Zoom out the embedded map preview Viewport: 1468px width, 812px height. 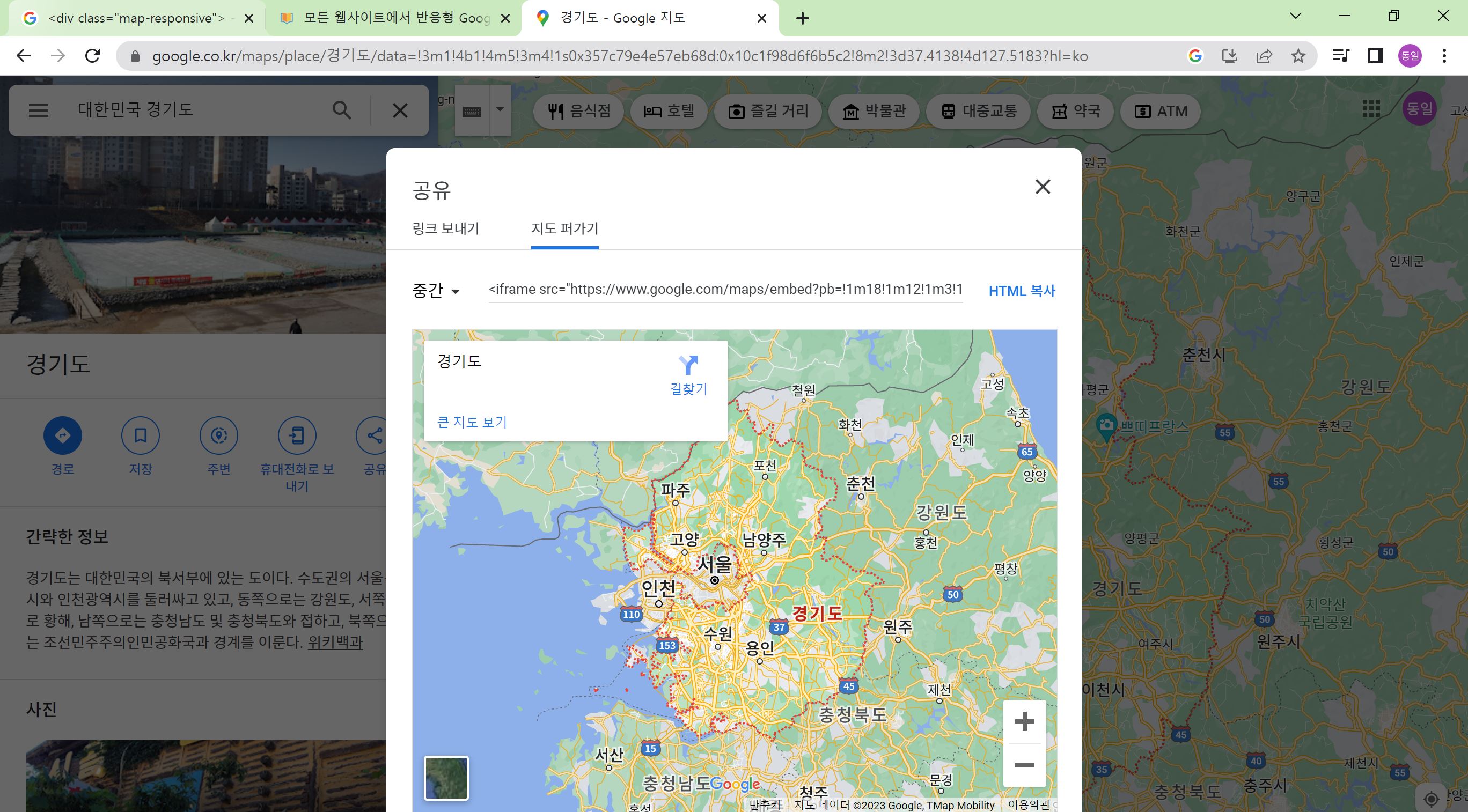pos(1024,765)
